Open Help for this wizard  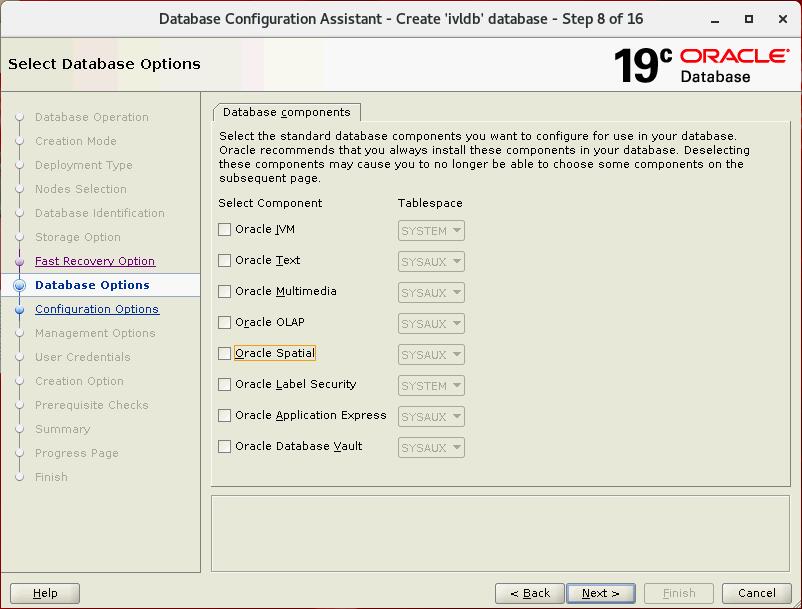tap(45, 593)
